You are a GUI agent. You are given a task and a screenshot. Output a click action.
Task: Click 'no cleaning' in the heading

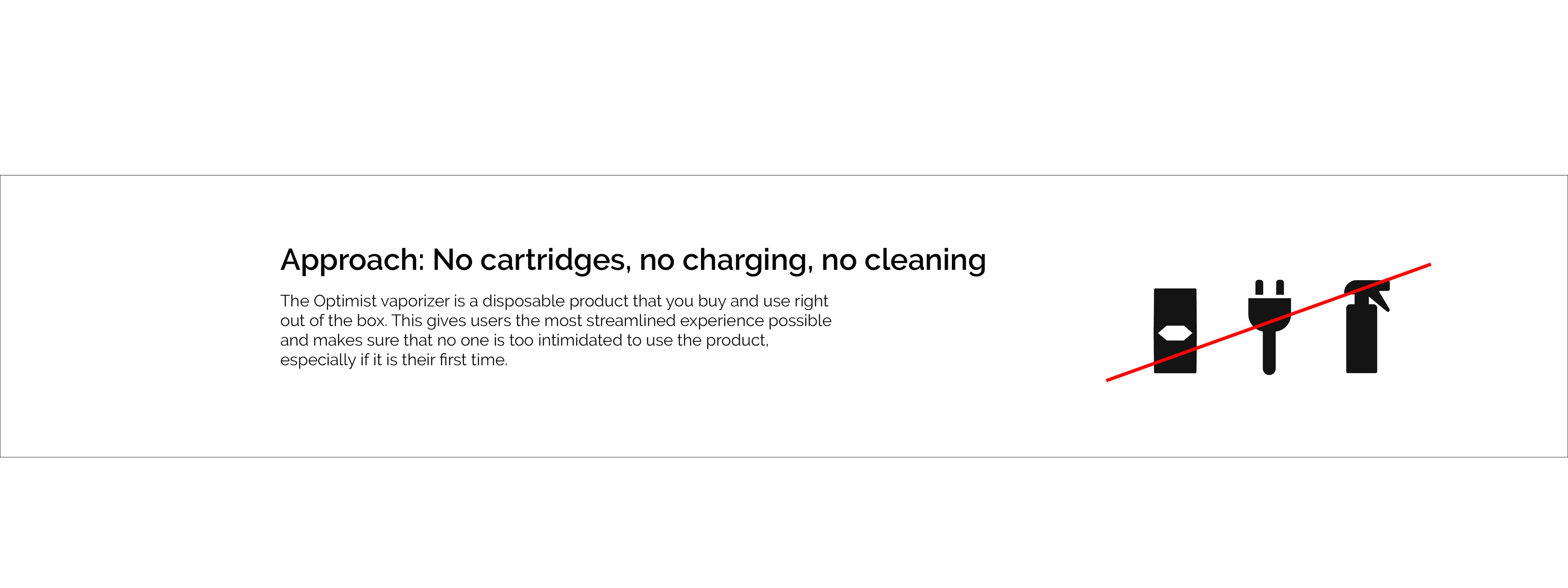(x=903, y=260)
